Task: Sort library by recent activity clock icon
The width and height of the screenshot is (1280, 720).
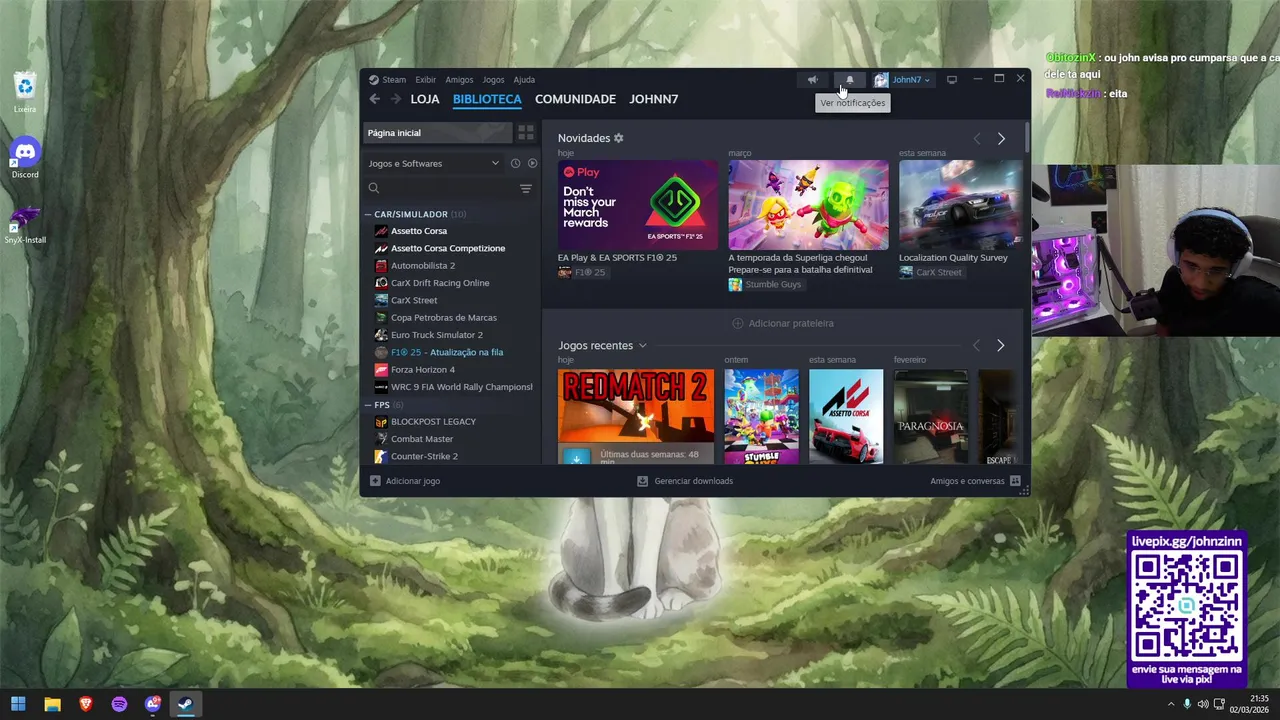Action: click(x=515, y=163)
